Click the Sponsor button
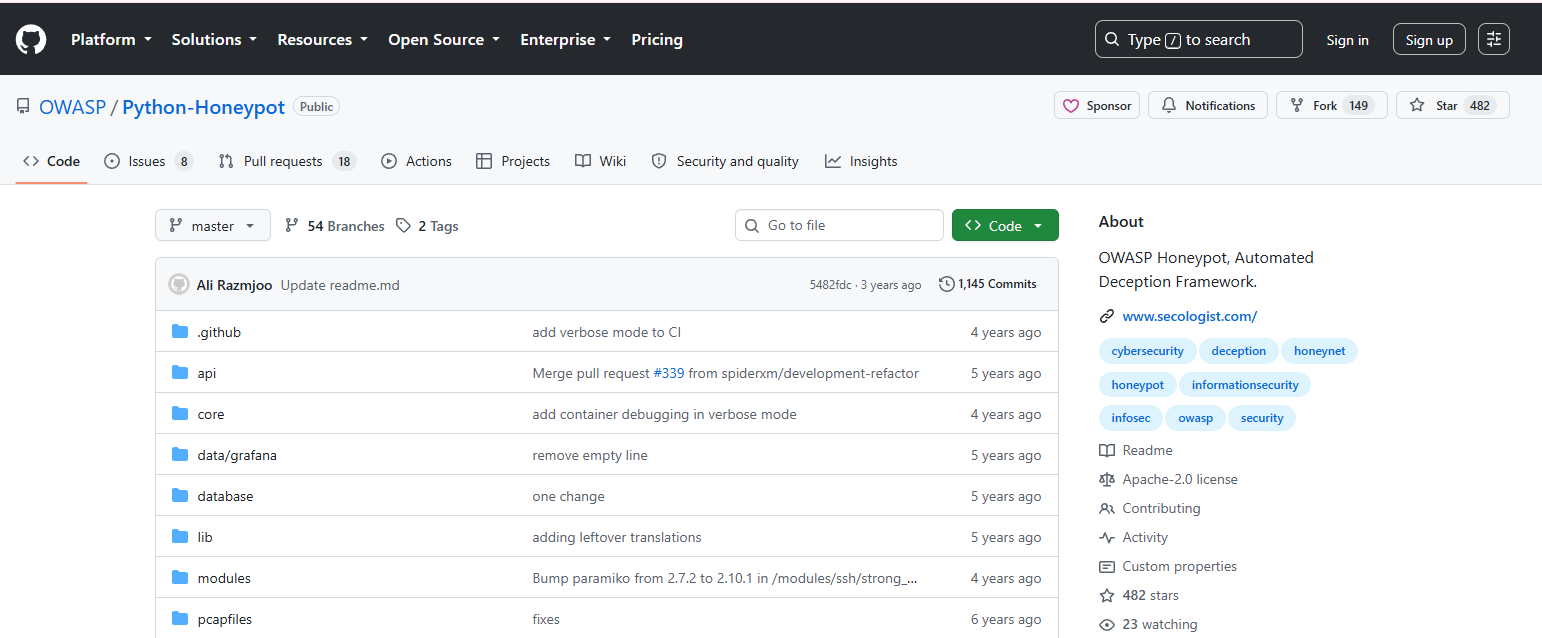 pyautogui.click(x=1097, y=105)
